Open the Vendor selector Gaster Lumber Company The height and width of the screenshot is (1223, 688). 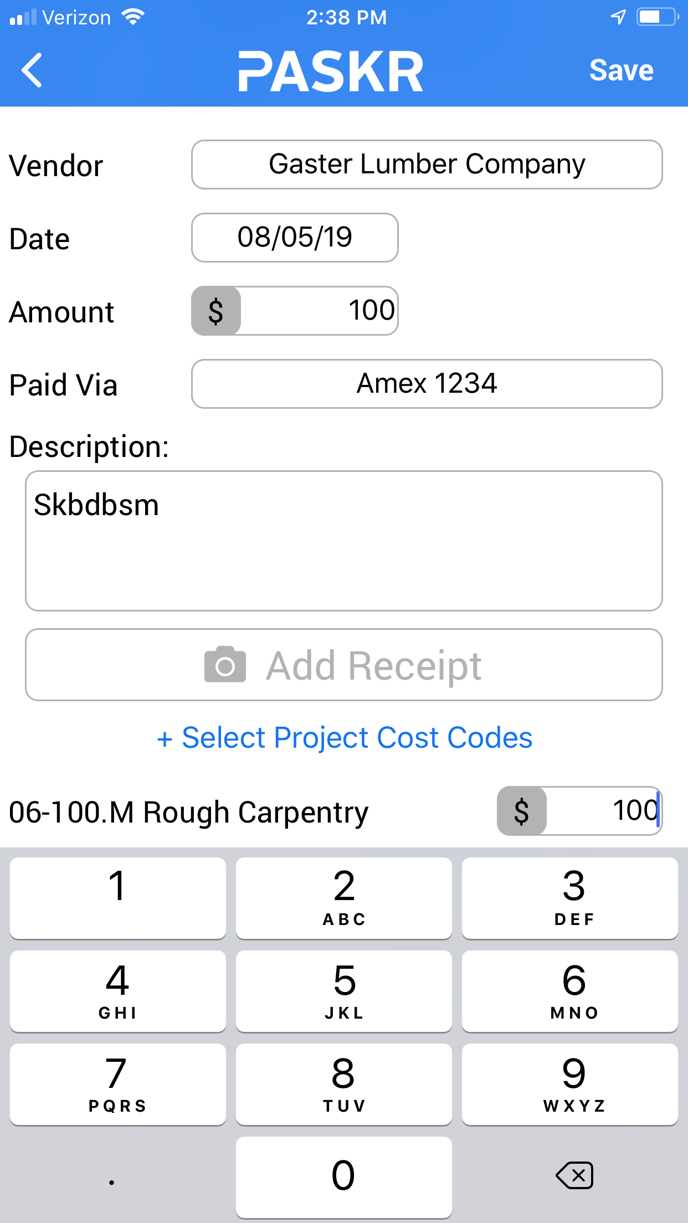[427, 165]
